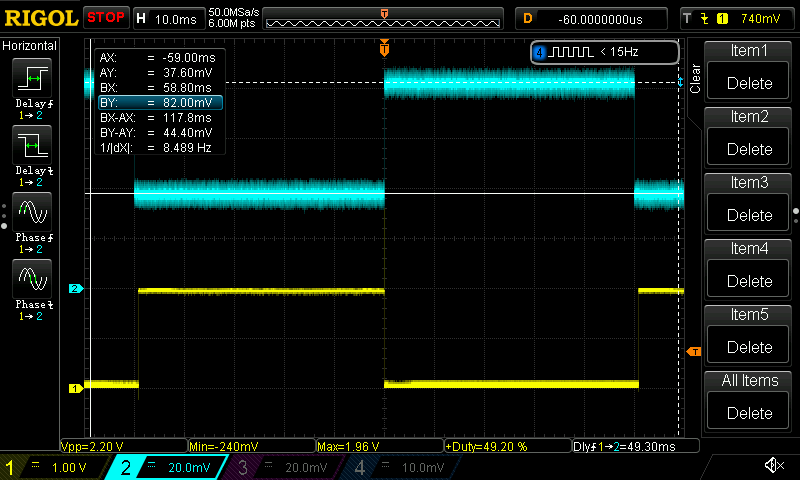
Task: Click the RIGOL logo
Action: click(41, 18)
